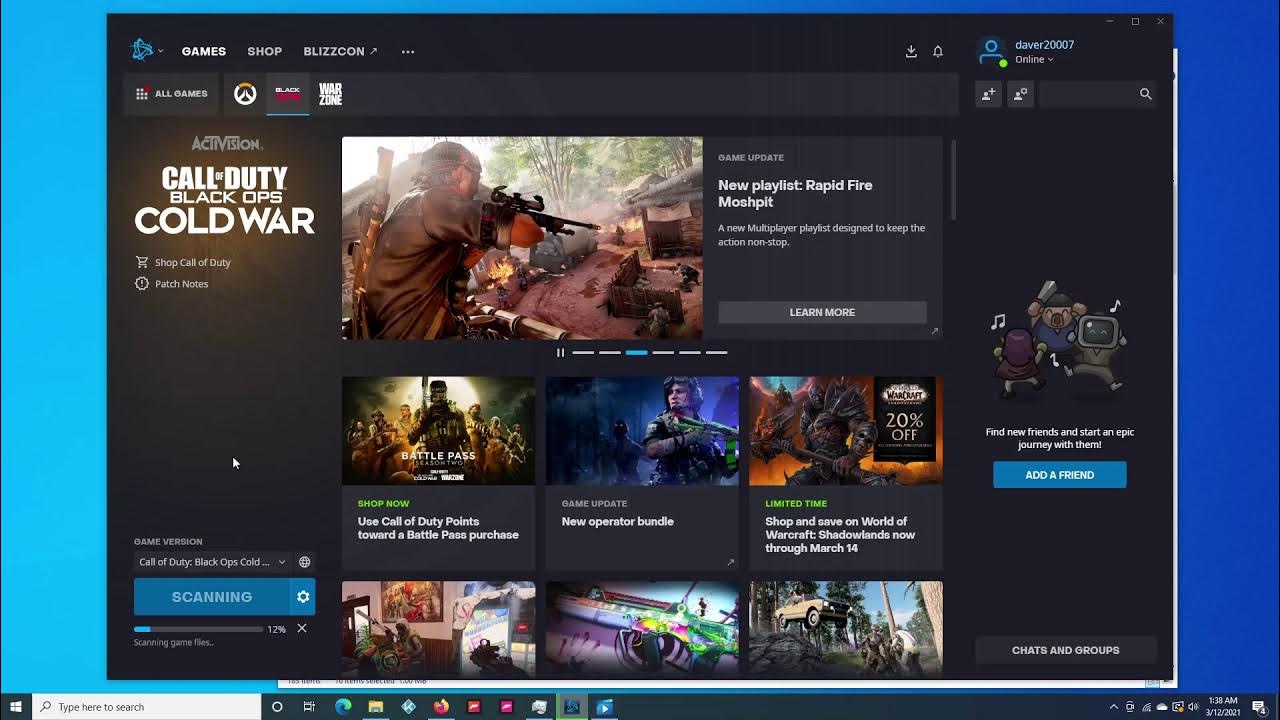Open File Explorer from taskbar
1280x720 pixels.
[375, 707]
